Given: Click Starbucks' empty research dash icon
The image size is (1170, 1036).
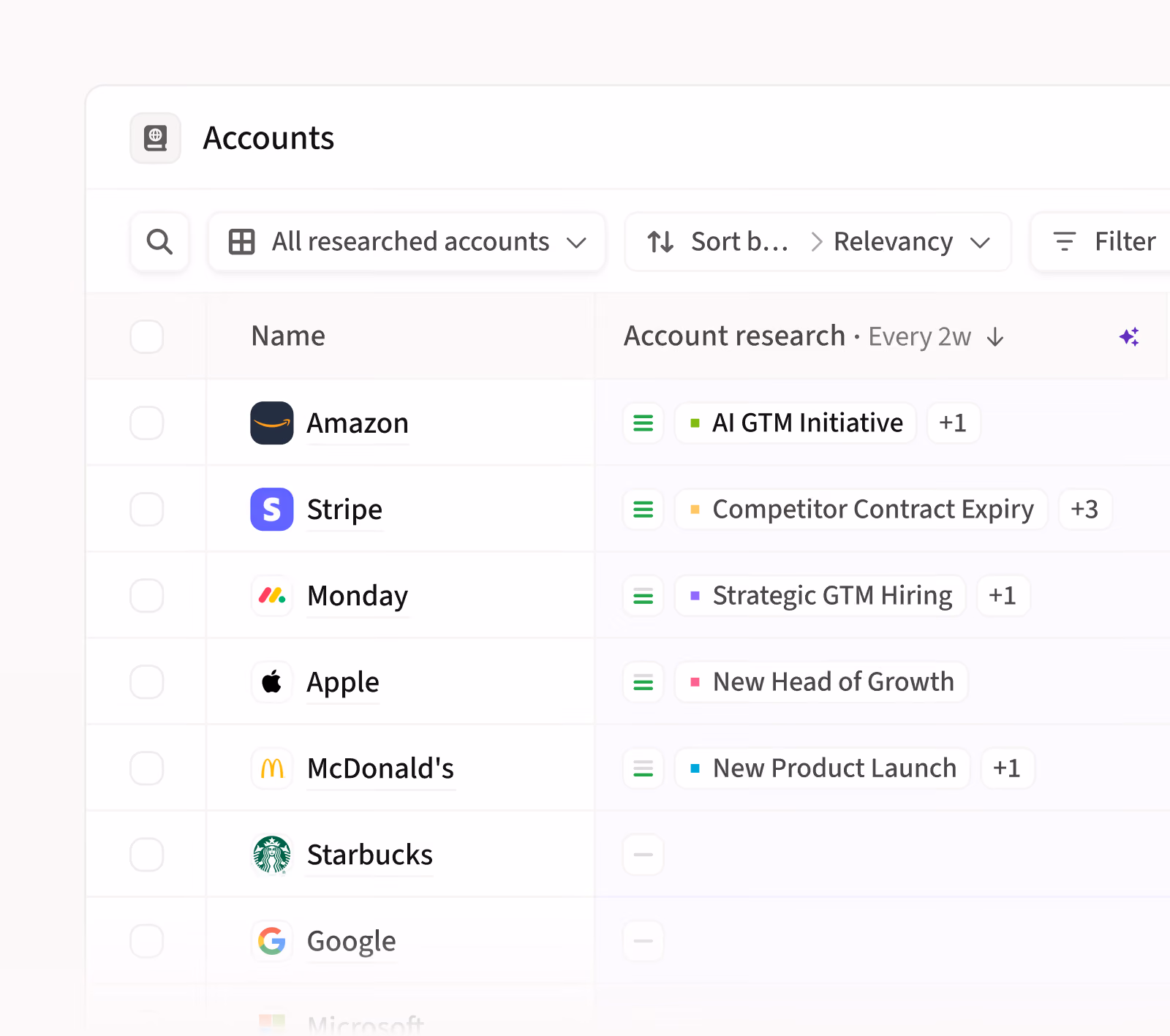Looking at the screenshot, I should [x=643, y=854].
